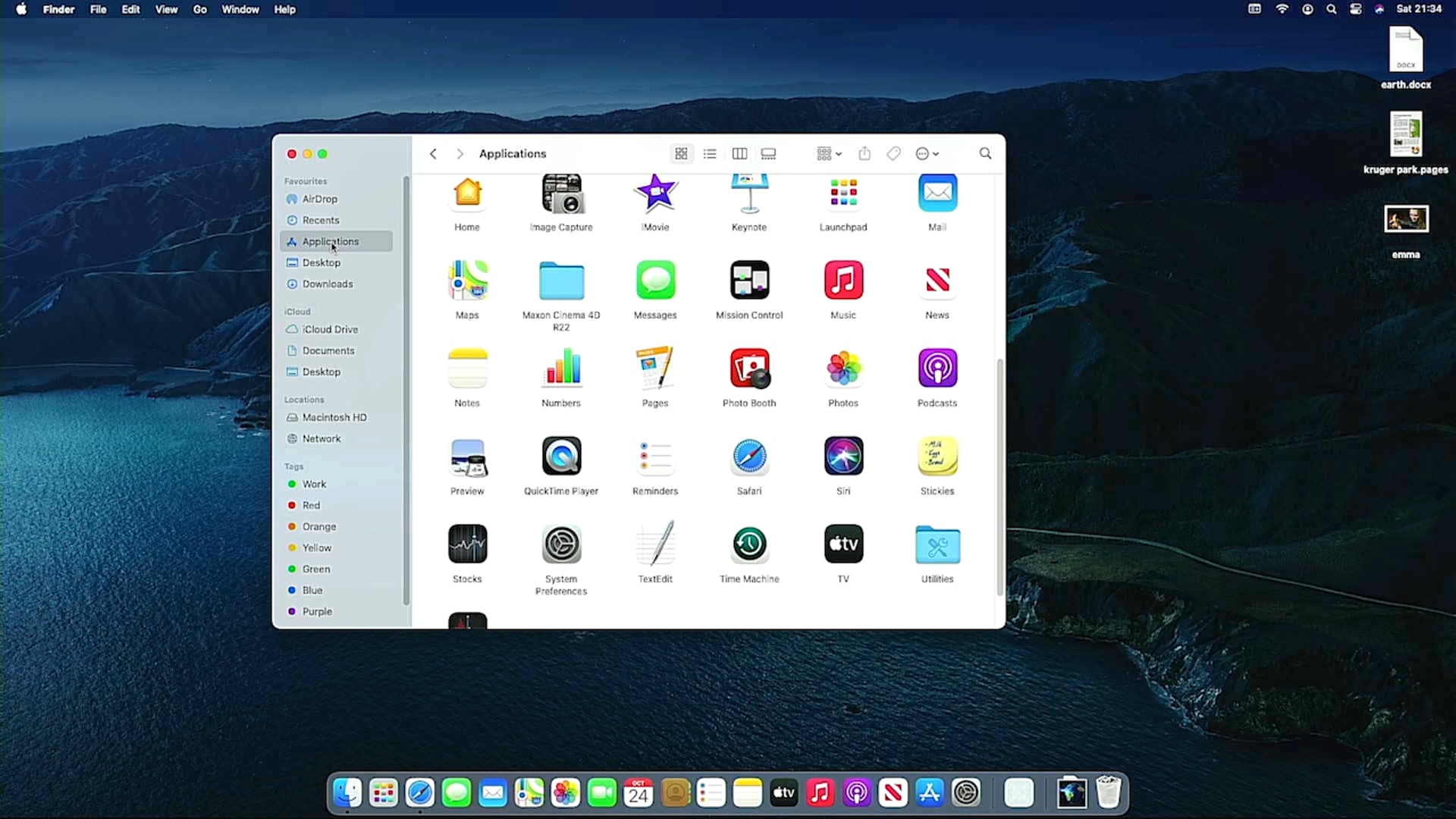Select the Stickies app icon
Image resolution: width=1456 pixels, height=819 pixels.
(x=937, y=457)
